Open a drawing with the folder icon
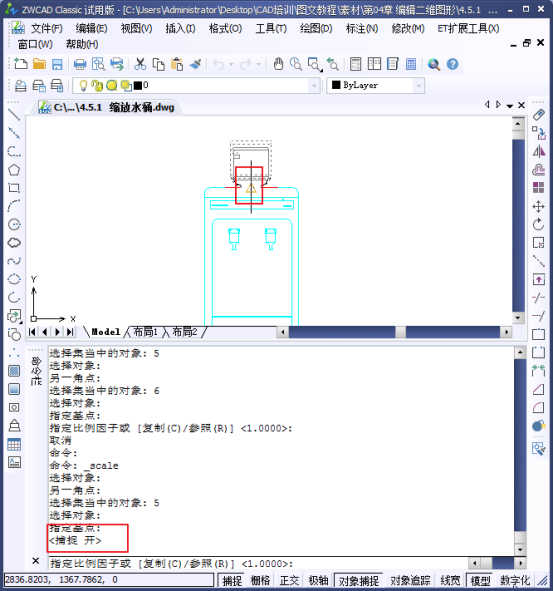This screenshot has height=591, width=554. pyautogui.click(x=39, y=64)
